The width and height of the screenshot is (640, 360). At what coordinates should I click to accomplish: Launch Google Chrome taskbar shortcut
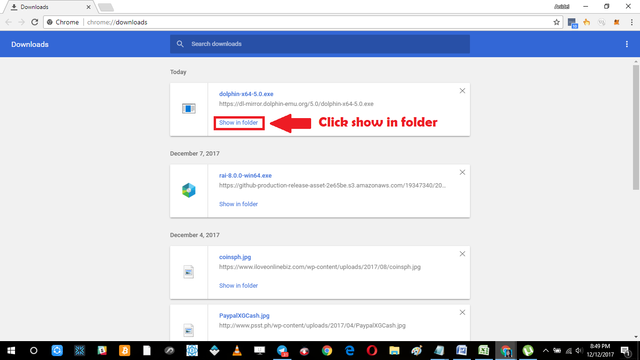click(x=327, y=351)
